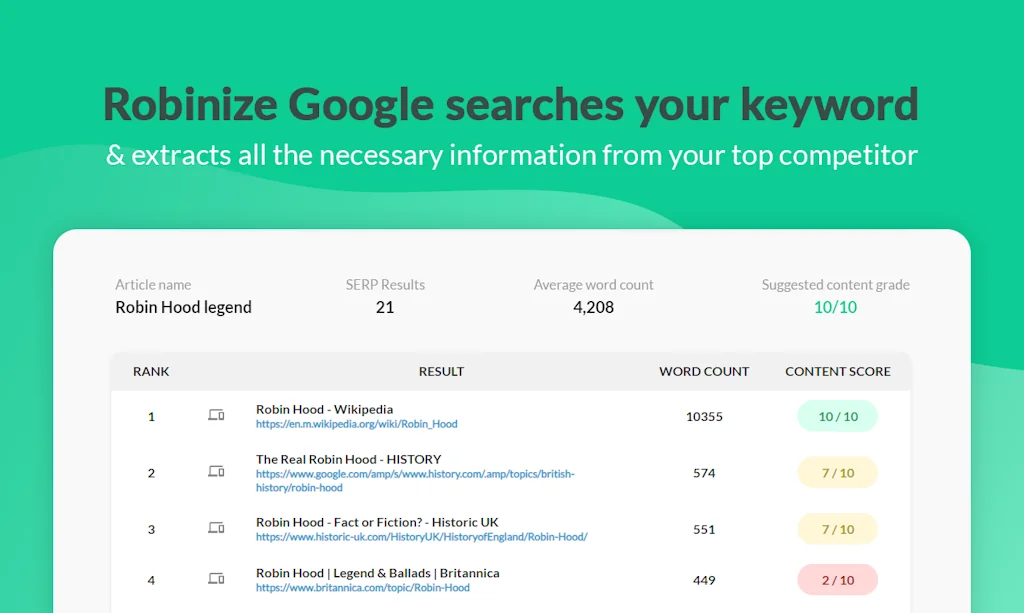Sort by the CONTENT SCORE column header

coord(837,371)
